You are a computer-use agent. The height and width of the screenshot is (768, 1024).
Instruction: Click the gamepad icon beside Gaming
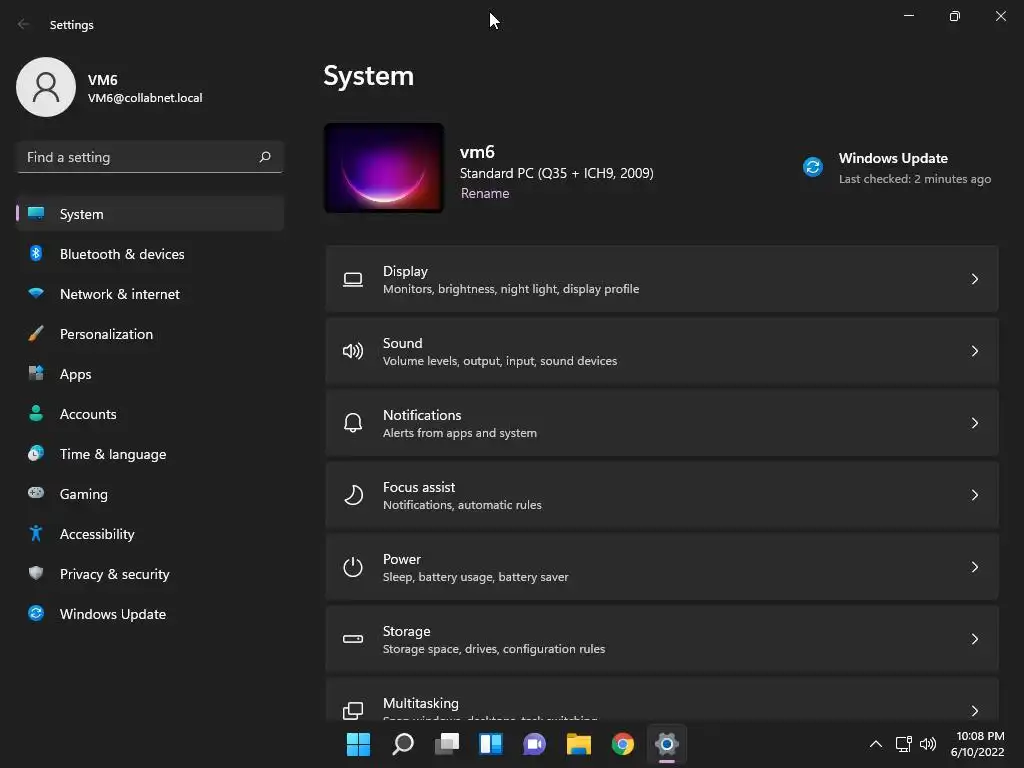(x=36, y=493)
